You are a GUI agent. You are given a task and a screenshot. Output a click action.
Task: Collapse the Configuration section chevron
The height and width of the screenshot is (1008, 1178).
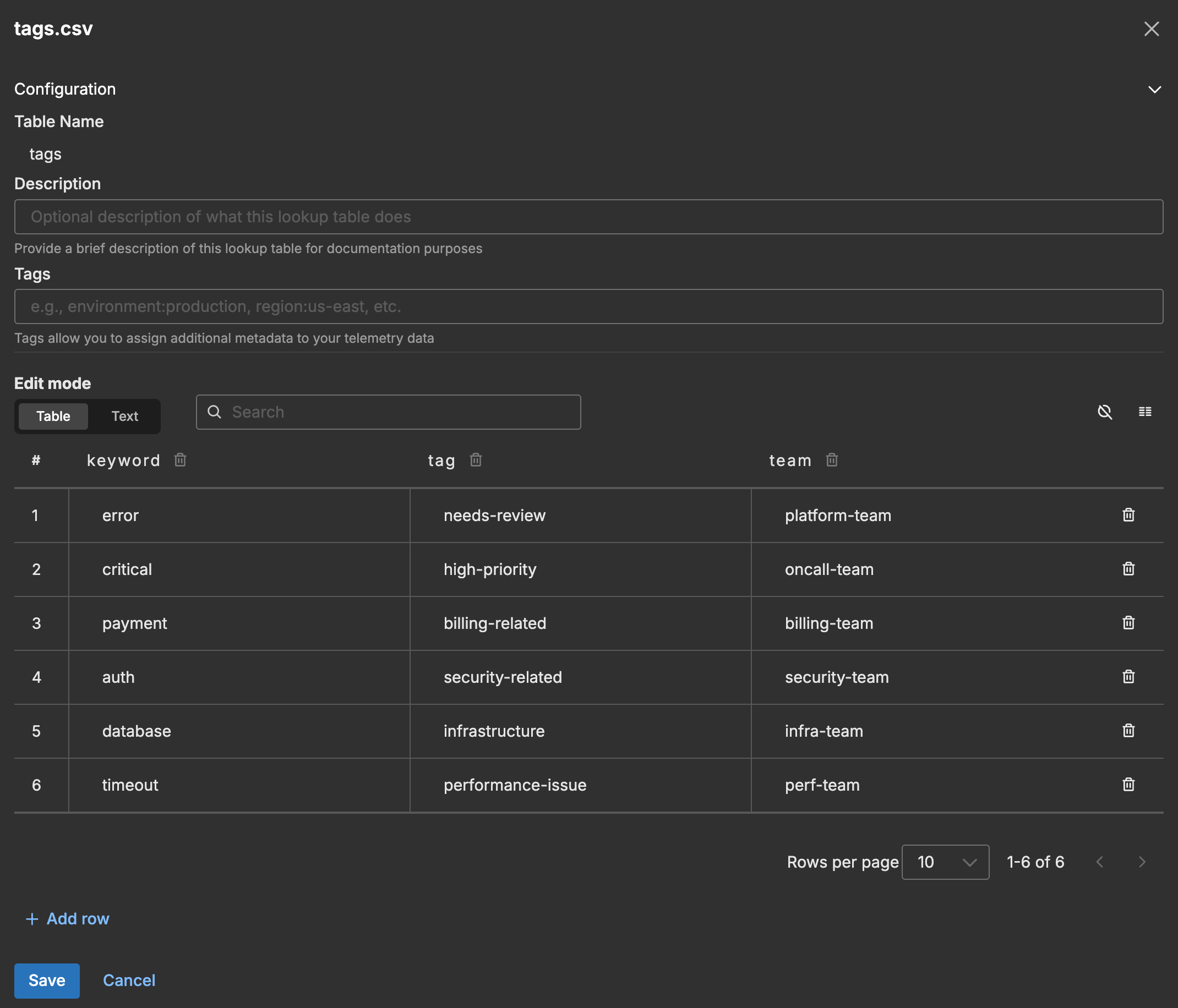(1155, 89)
